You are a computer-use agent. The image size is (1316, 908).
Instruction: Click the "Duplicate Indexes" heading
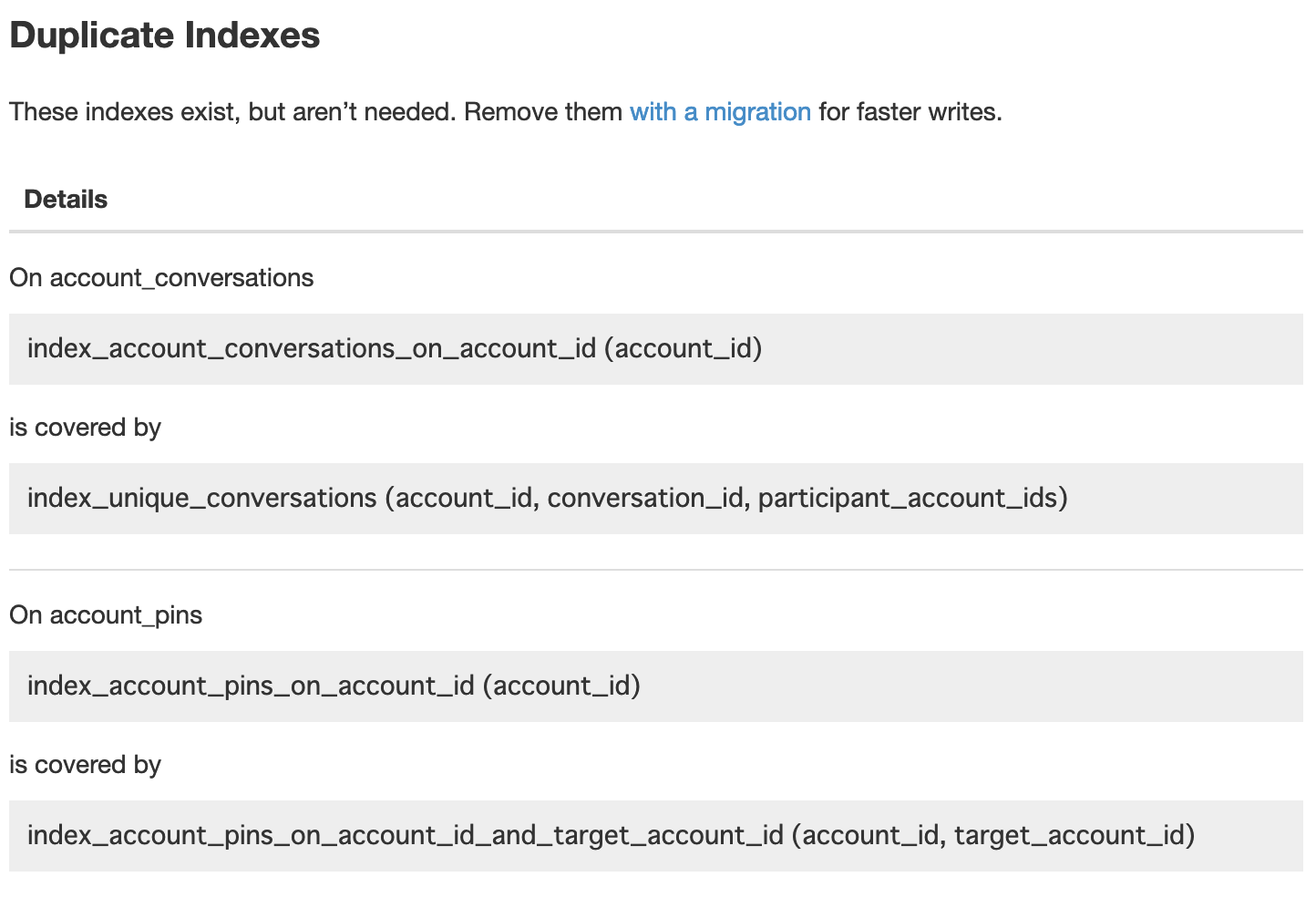(x=164, y=36)
